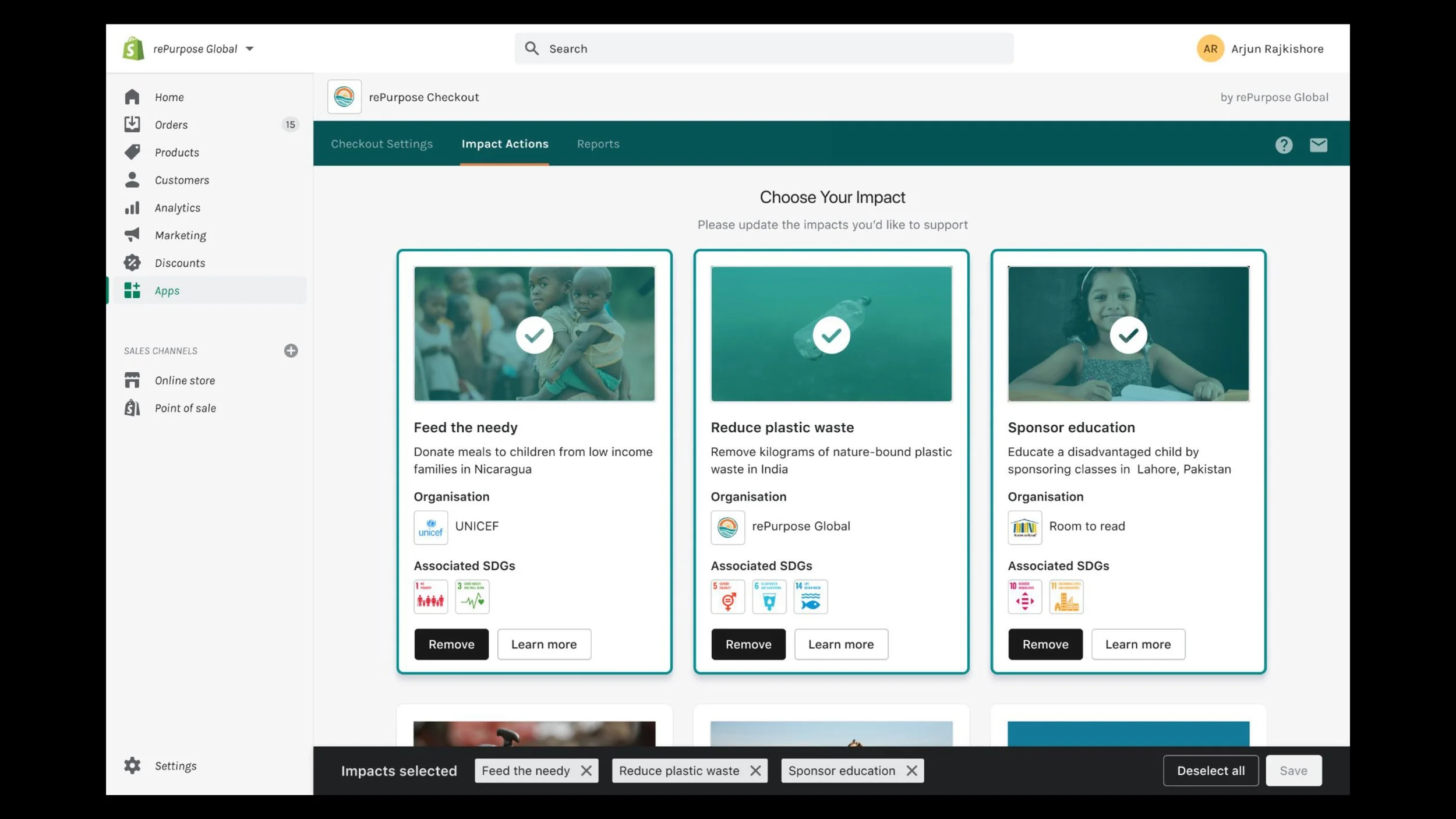Viewport: 1456px width, 819px height.
Task: Open Analytics bar chart icon
Action: coord(132,208)
